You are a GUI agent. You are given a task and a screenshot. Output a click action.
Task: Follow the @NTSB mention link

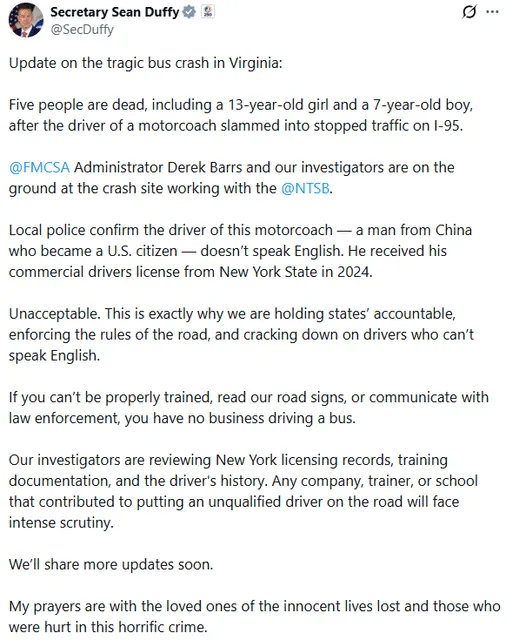click(305, 189)
